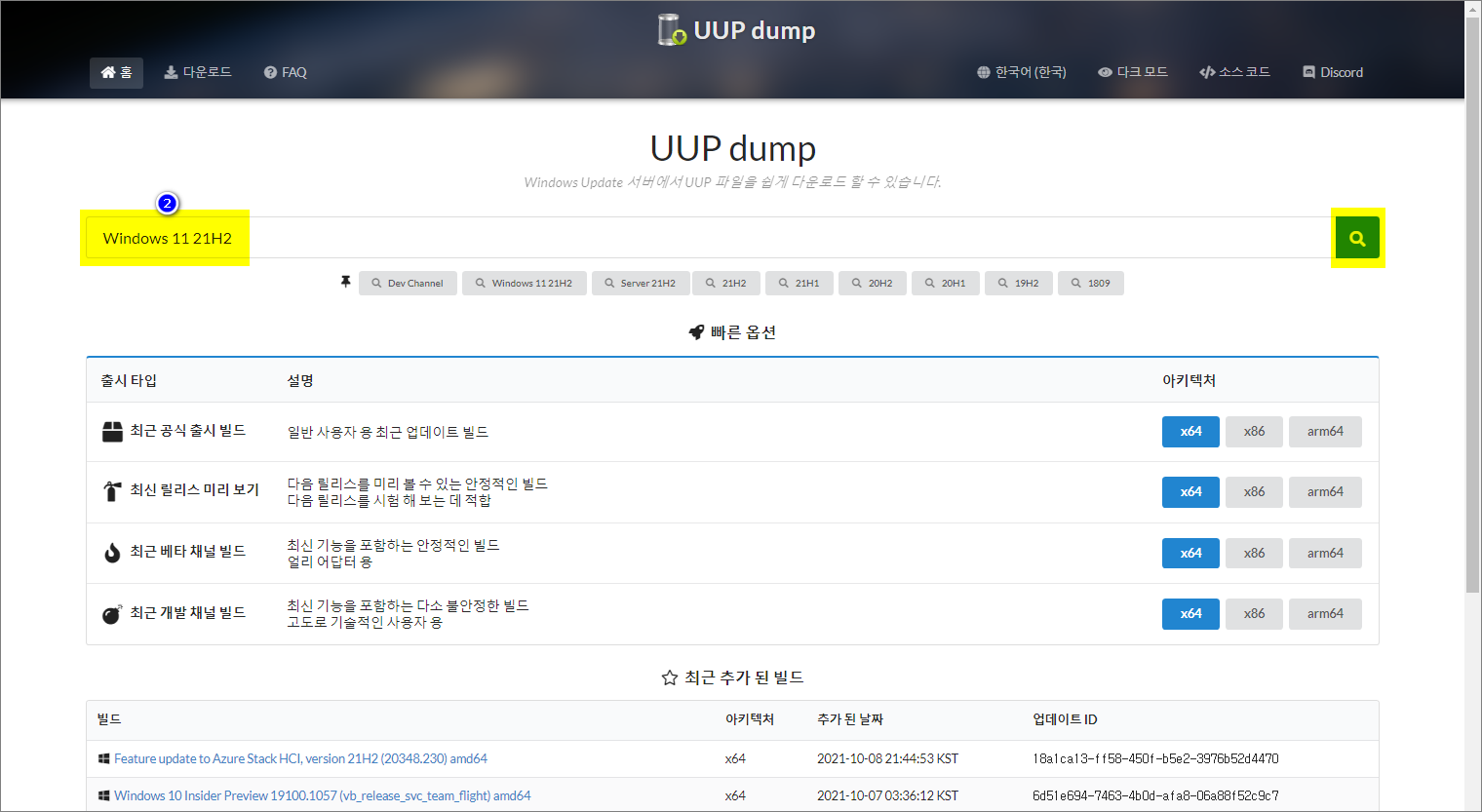Choose x86 for 최근 베타 채널 빌드

click(x=1254, y=554)
